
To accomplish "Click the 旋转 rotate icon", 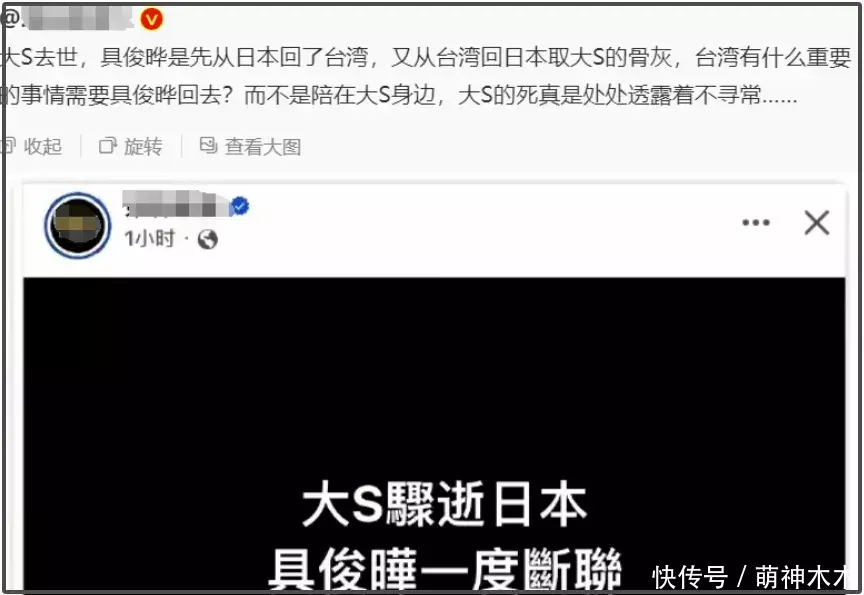I will coord(107,146).
